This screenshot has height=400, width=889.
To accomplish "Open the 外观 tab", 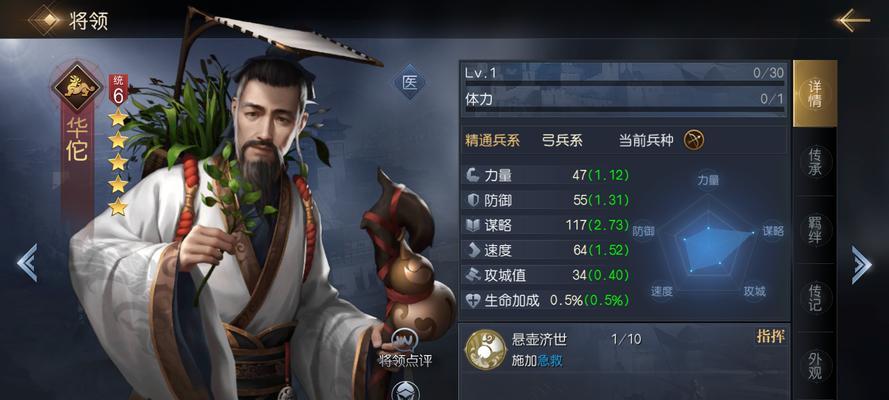I will pyautogui.click(x=815, y=365).
